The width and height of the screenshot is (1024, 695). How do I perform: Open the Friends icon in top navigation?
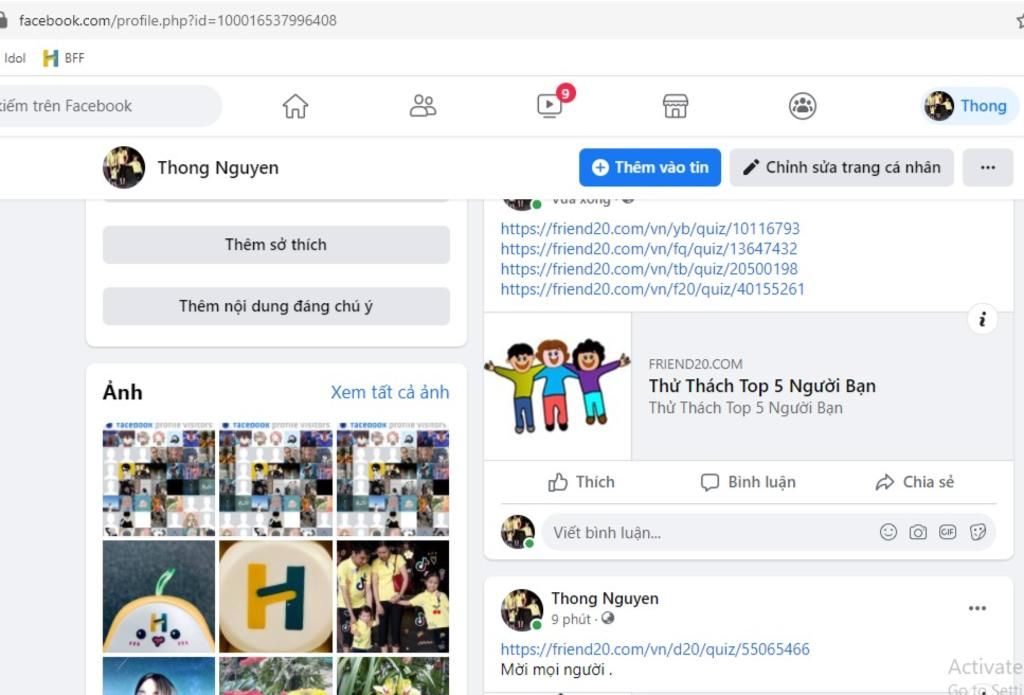click(x=423, y=106)
